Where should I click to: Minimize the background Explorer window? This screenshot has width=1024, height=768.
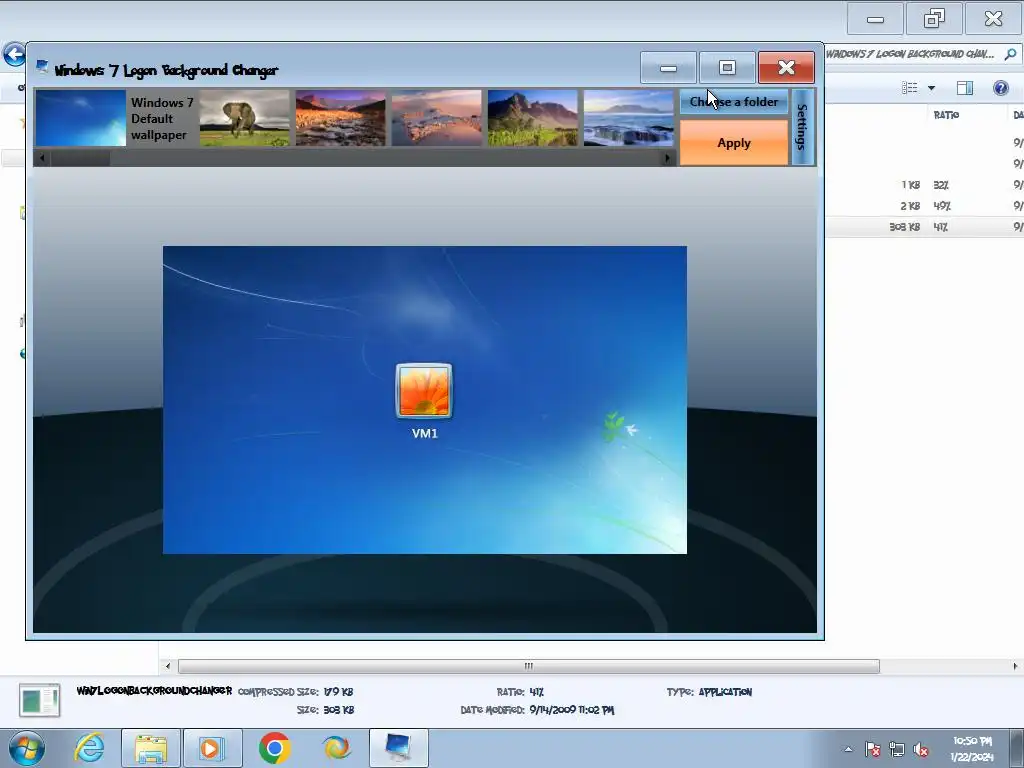pyautogui.click(x=875, y=20)
